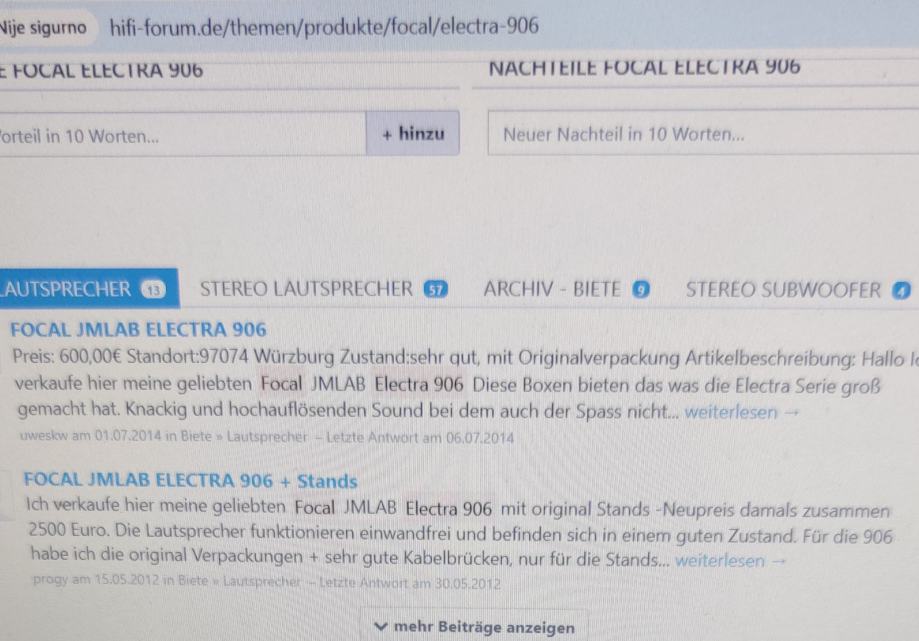Viewport: 919px width, 641px height.
Task: Click the 13 count badge on Lautsprecher
Action: click(153, 289)
